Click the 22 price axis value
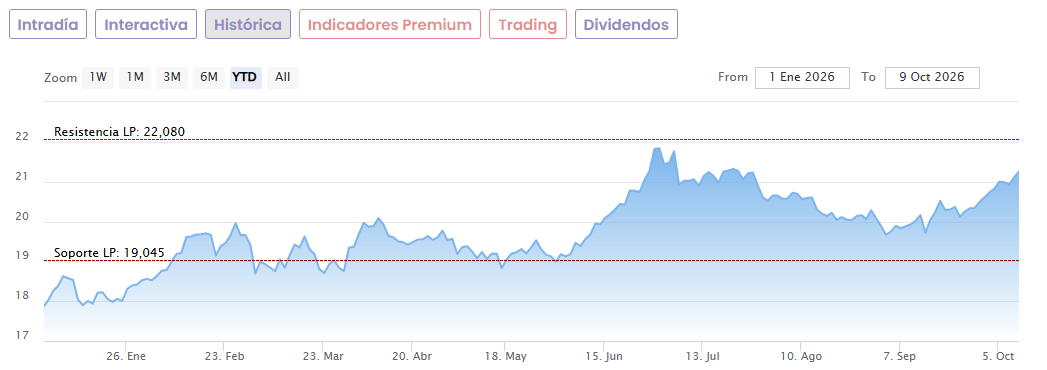 tap(22, 136)
